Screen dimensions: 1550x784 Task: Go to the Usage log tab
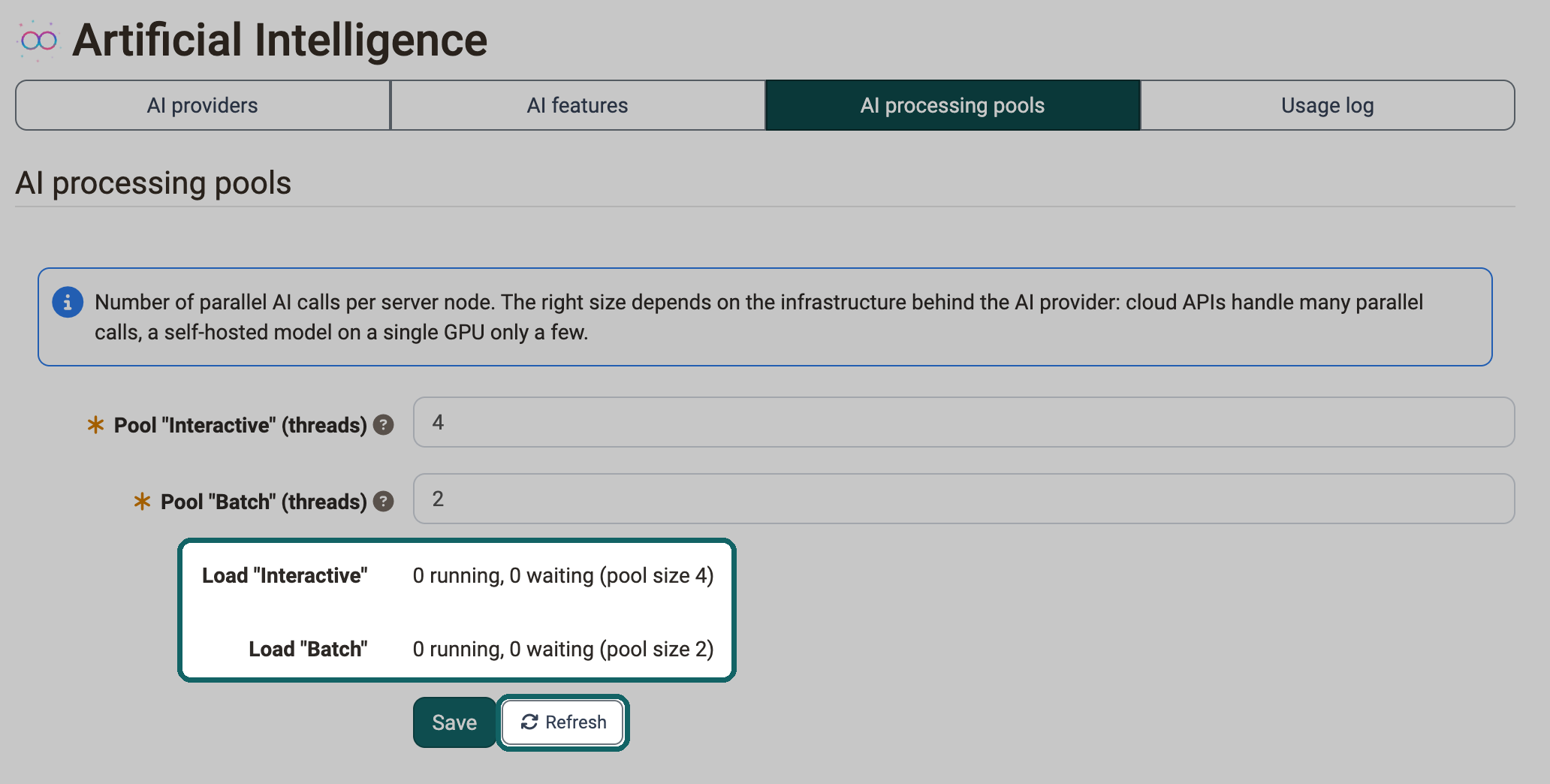[1327, 105]
